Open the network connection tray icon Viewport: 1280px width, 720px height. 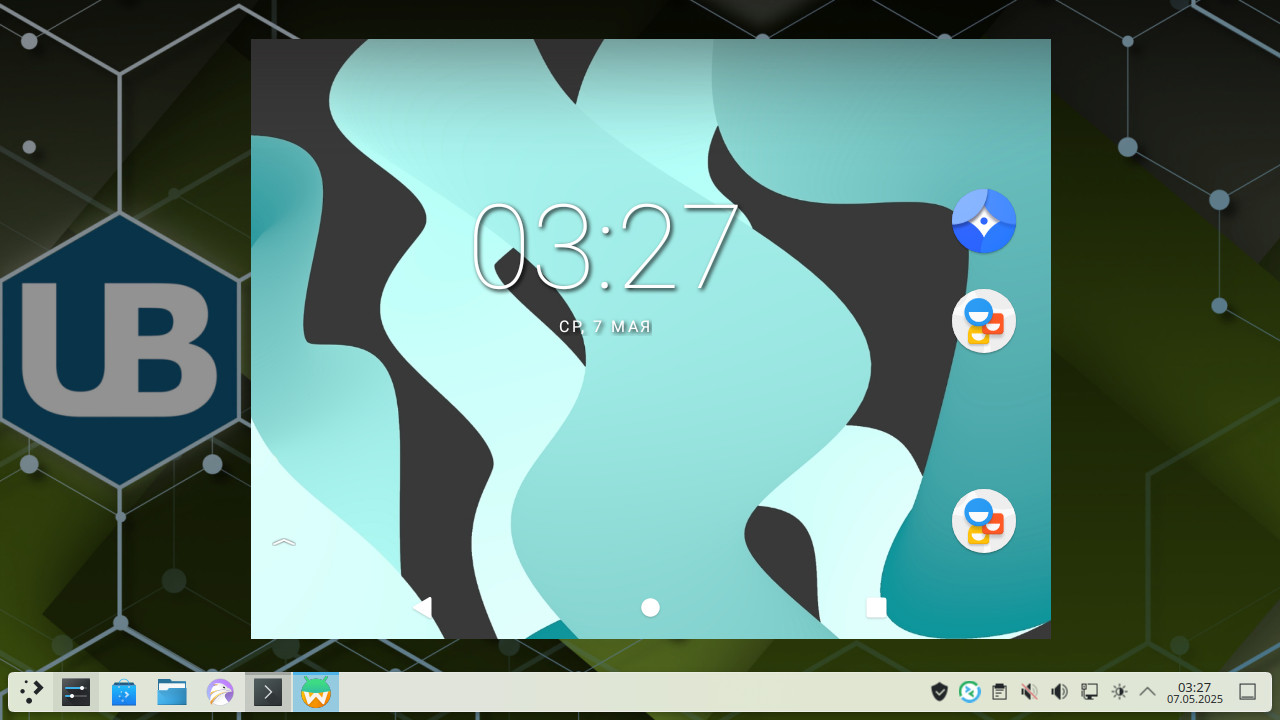(1090, 691)
